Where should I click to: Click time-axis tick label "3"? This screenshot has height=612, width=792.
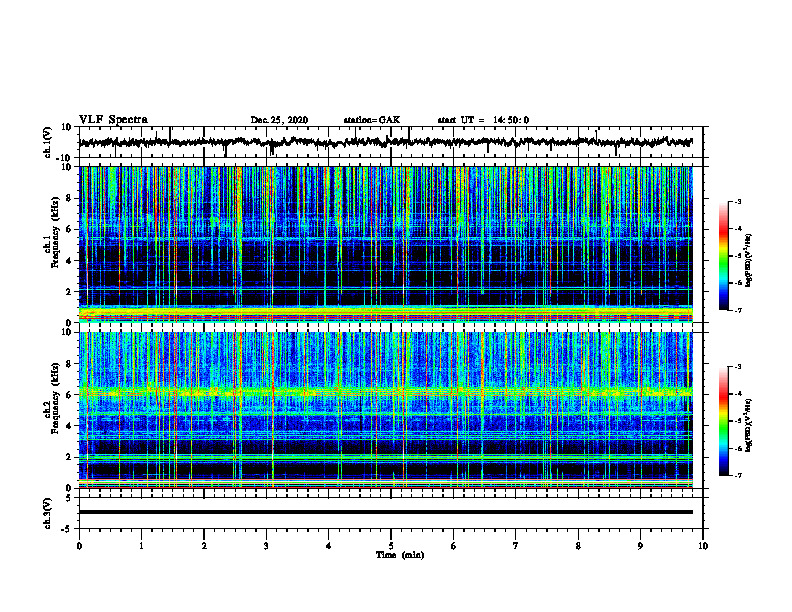(x=266, y=546)
